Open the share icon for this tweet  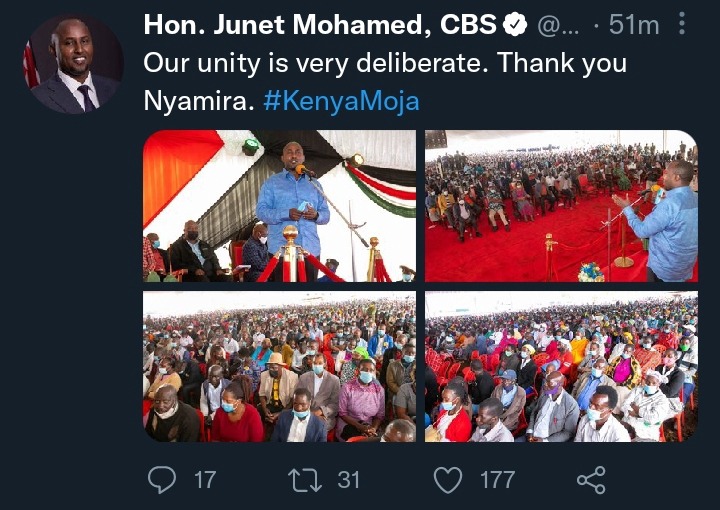tap(591, 480)
